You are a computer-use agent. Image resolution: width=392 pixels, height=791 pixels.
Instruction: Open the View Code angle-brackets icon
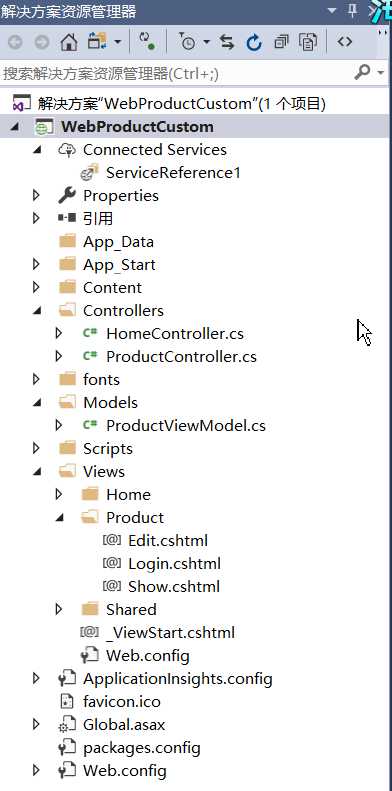click(x=345, y=42)
